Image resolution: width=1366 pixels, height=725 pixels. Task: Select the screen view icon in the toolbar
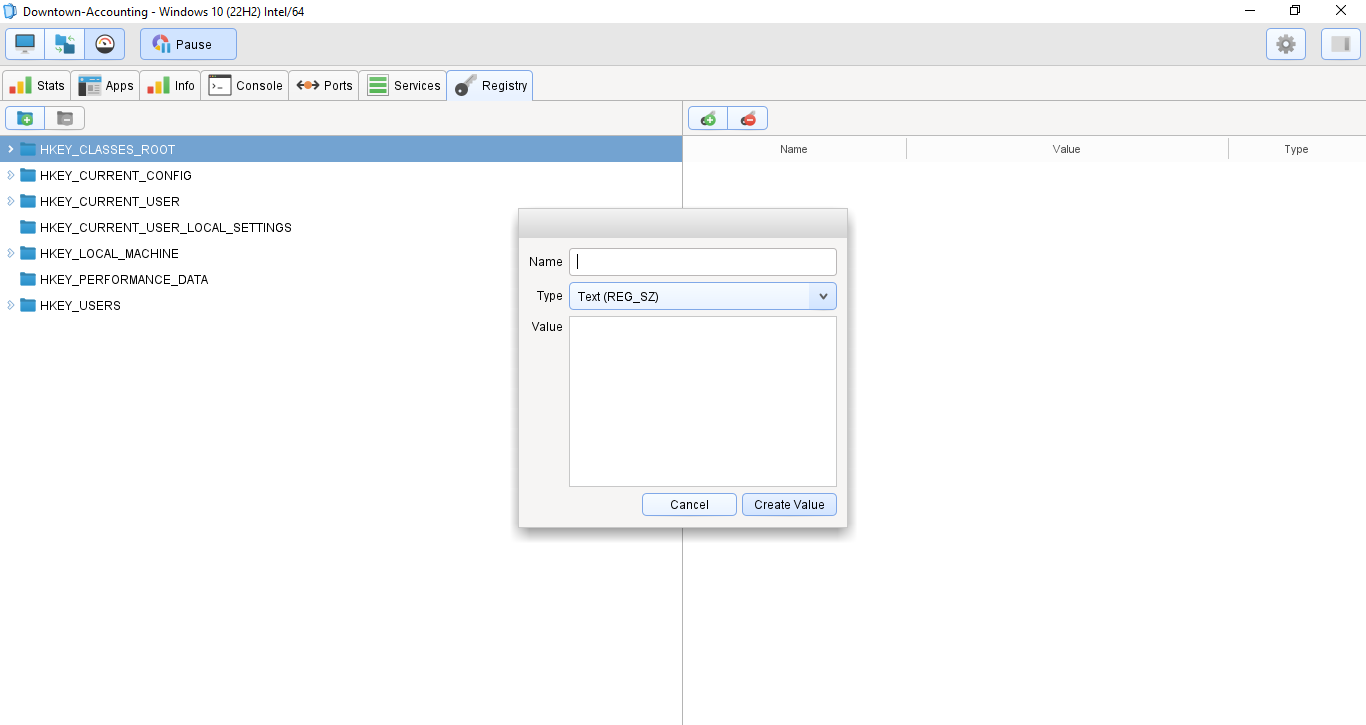click(24, 43)
